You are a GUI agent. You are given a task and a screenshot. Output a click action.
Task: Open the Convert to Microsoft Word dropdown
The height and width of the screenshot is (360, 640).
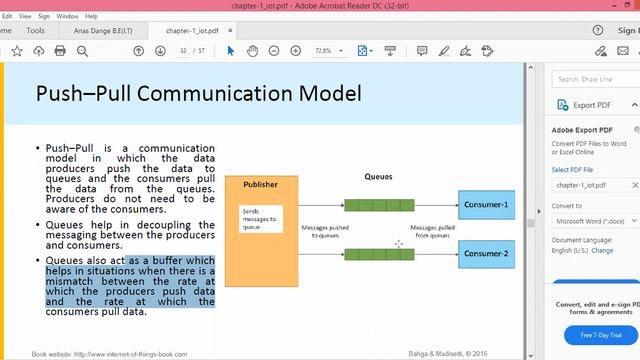coord(595,221)
